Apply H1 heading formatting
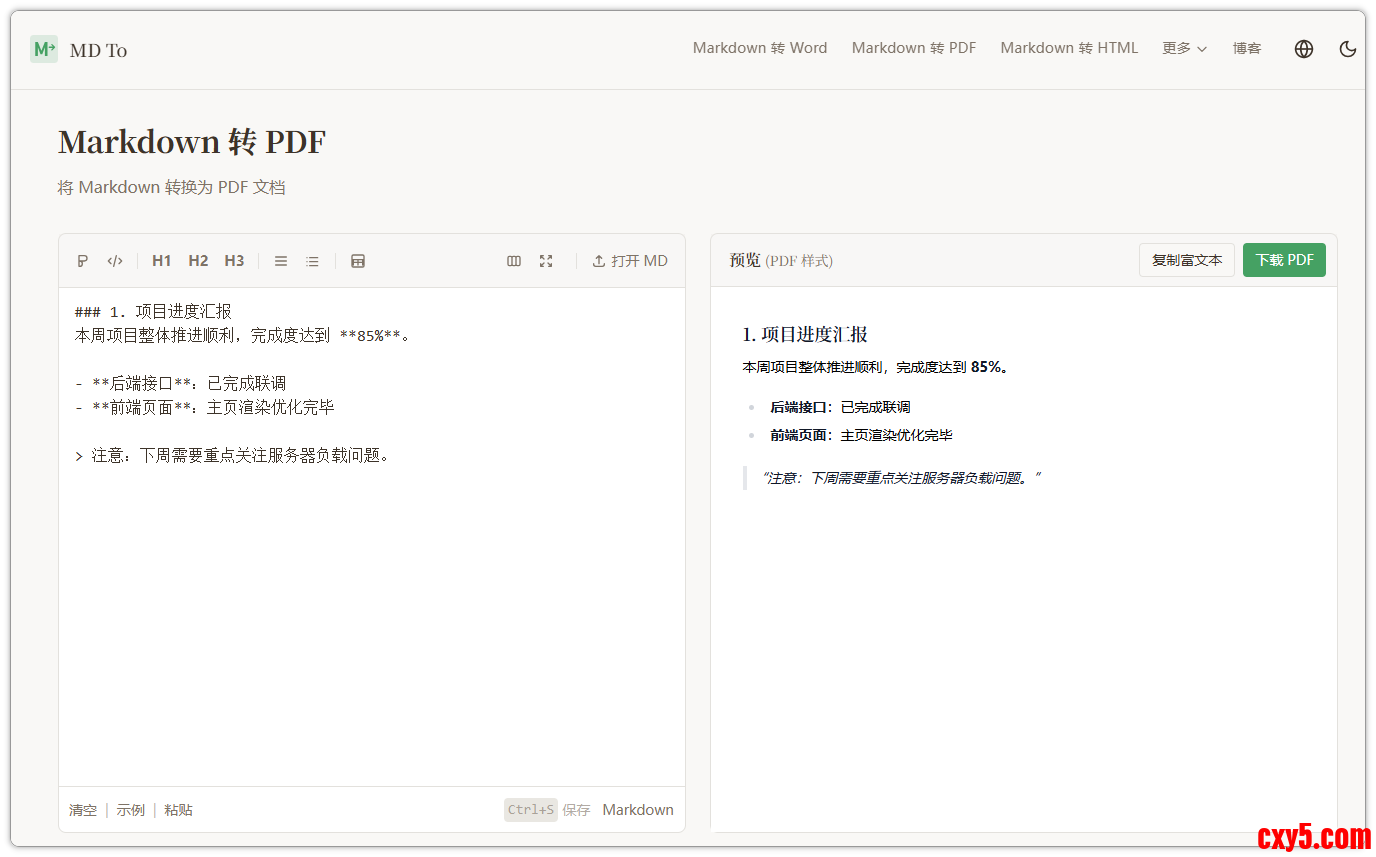Screen dimensions: 1376x857 click(x=161, y=261)
